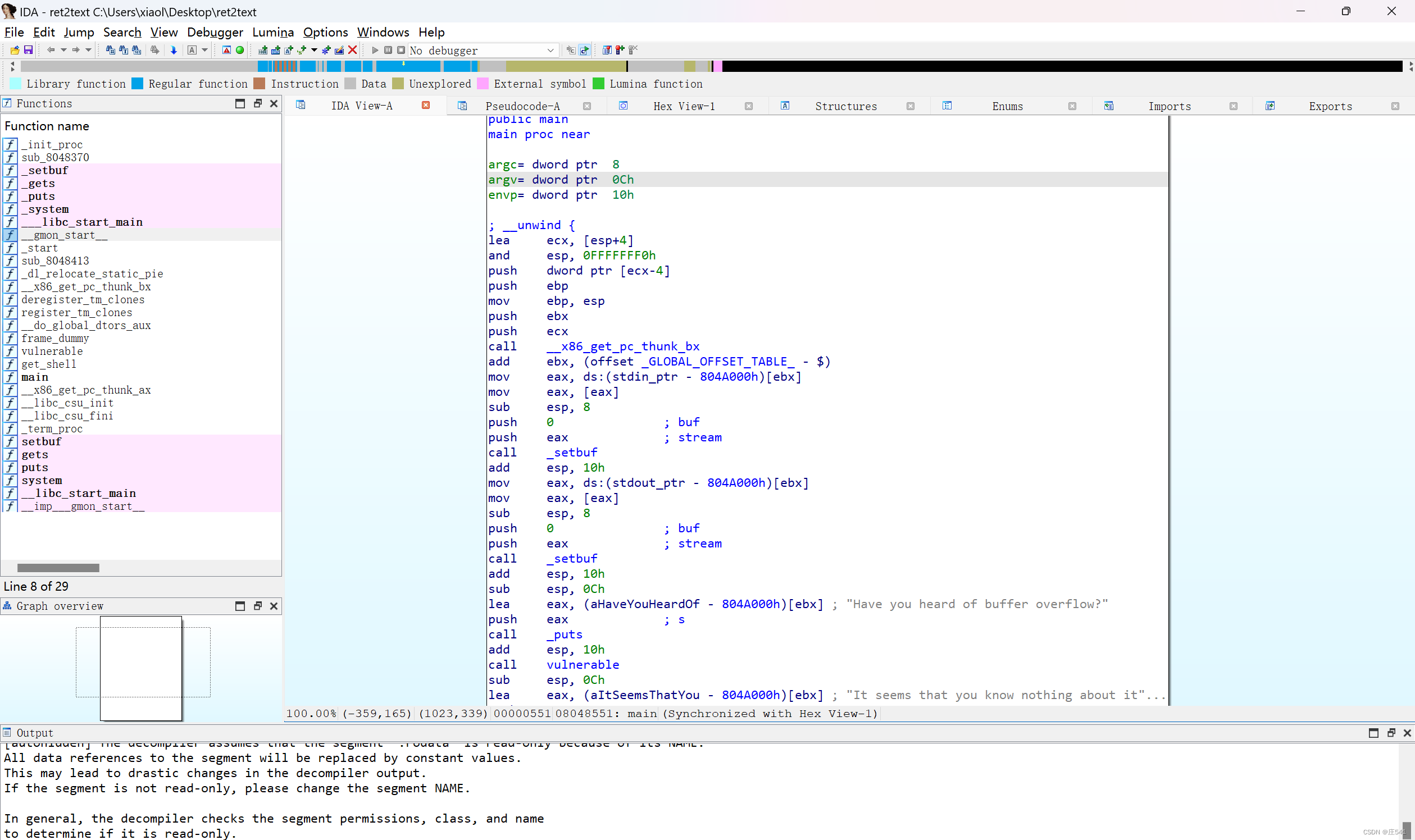Click the green circle toolbar icon
1415x840 pixels.
click(x=240, y=51)
